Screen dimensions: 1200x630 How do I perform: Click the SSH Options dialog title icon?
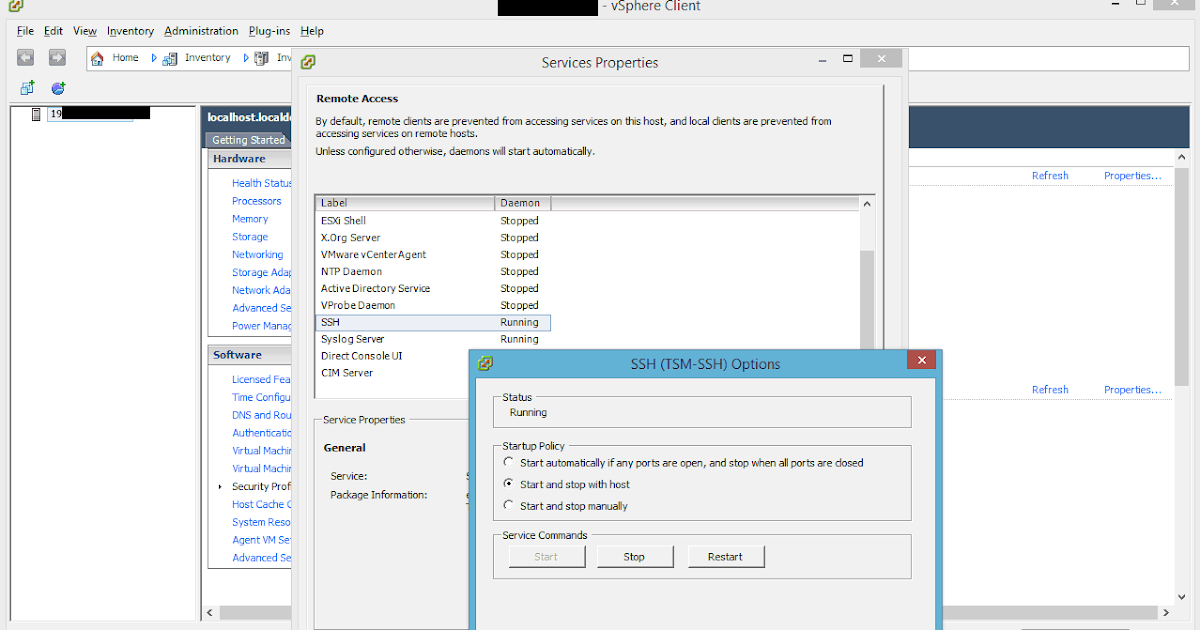486,363
